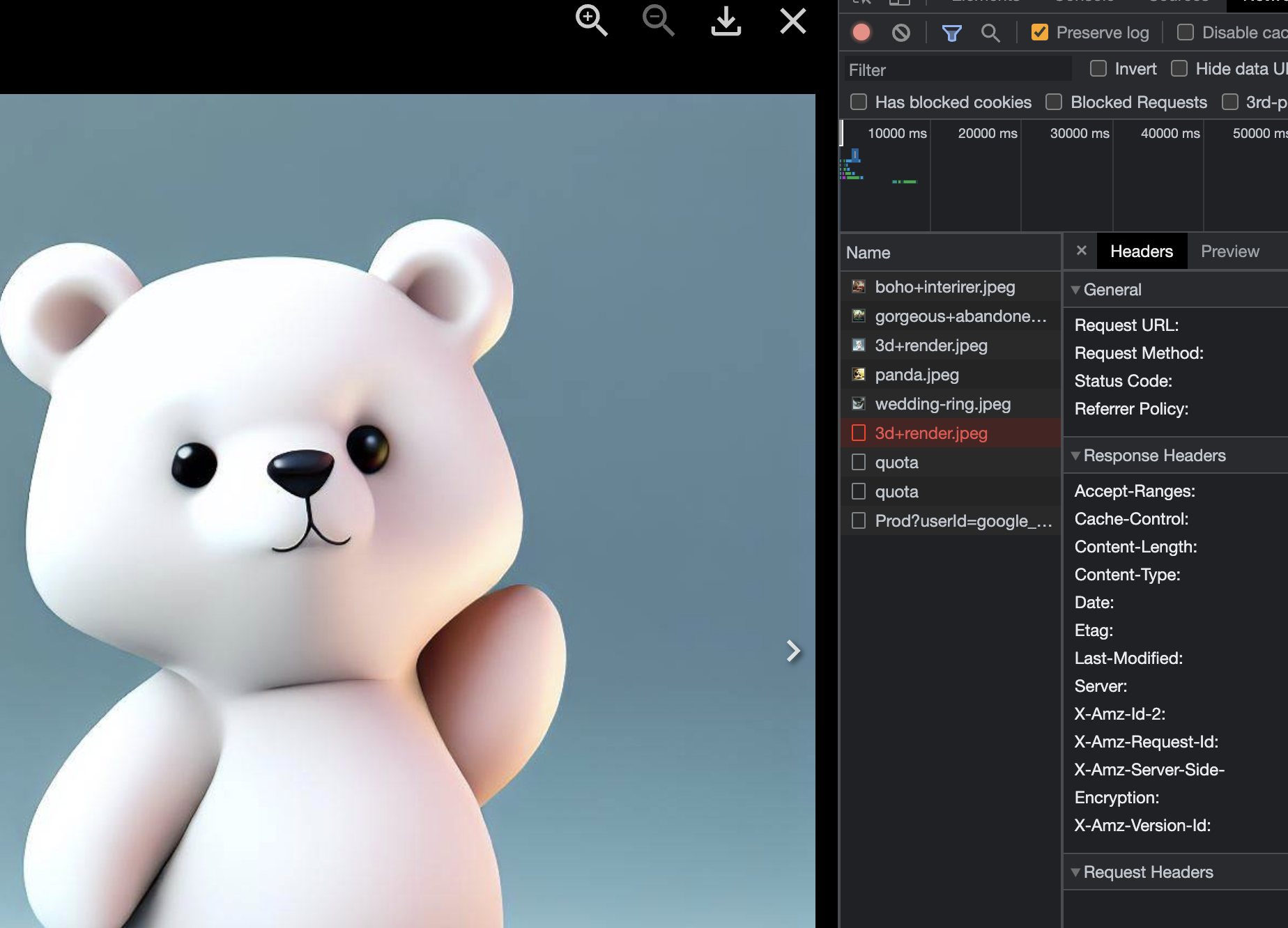Clear the network requests log
Image resolution: width=1288 pixels, height=928 pixels.
[900, 32]
